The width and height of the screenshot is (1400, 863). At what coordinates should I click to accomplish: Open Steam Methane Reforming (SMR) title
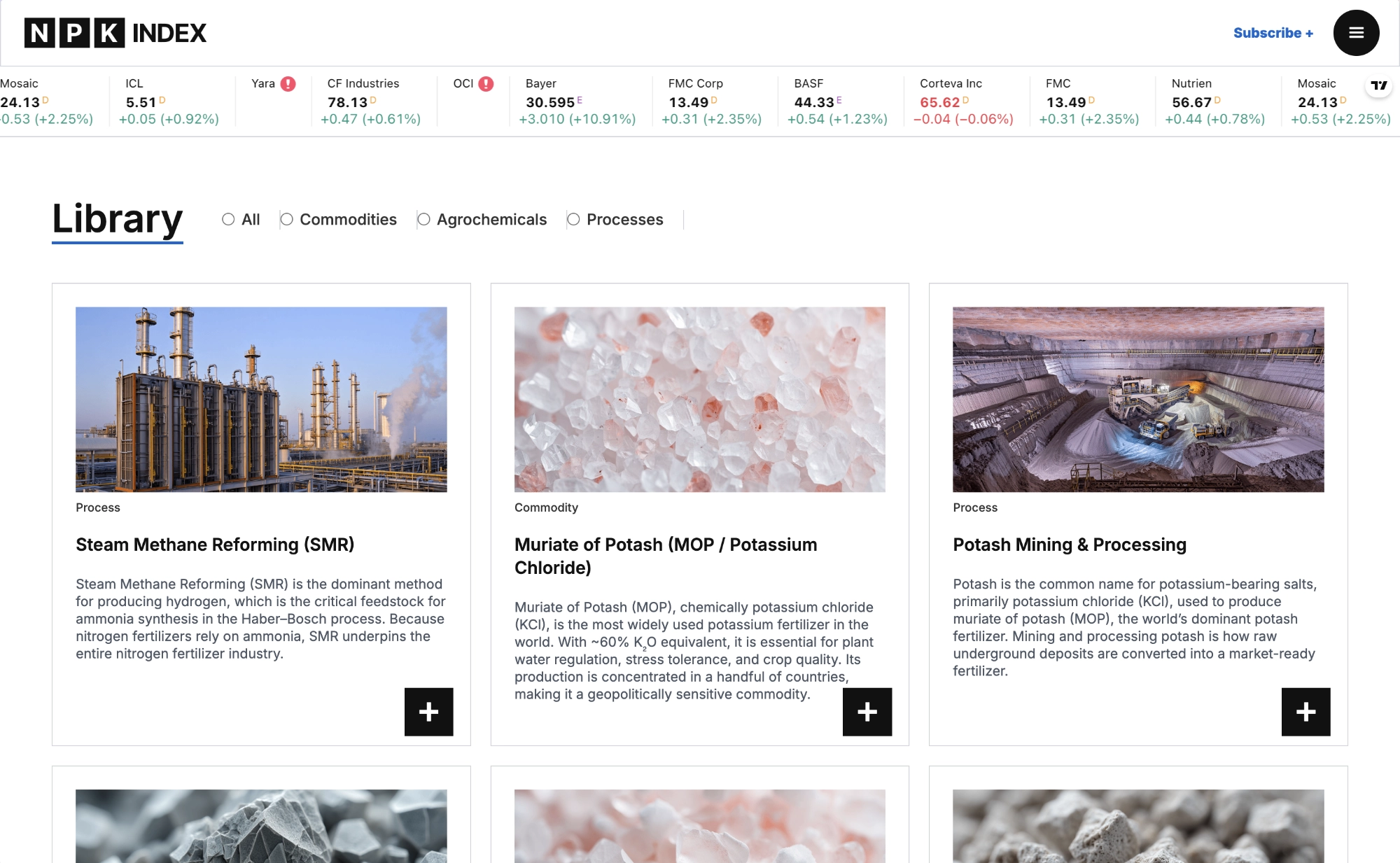coord(215,545)
